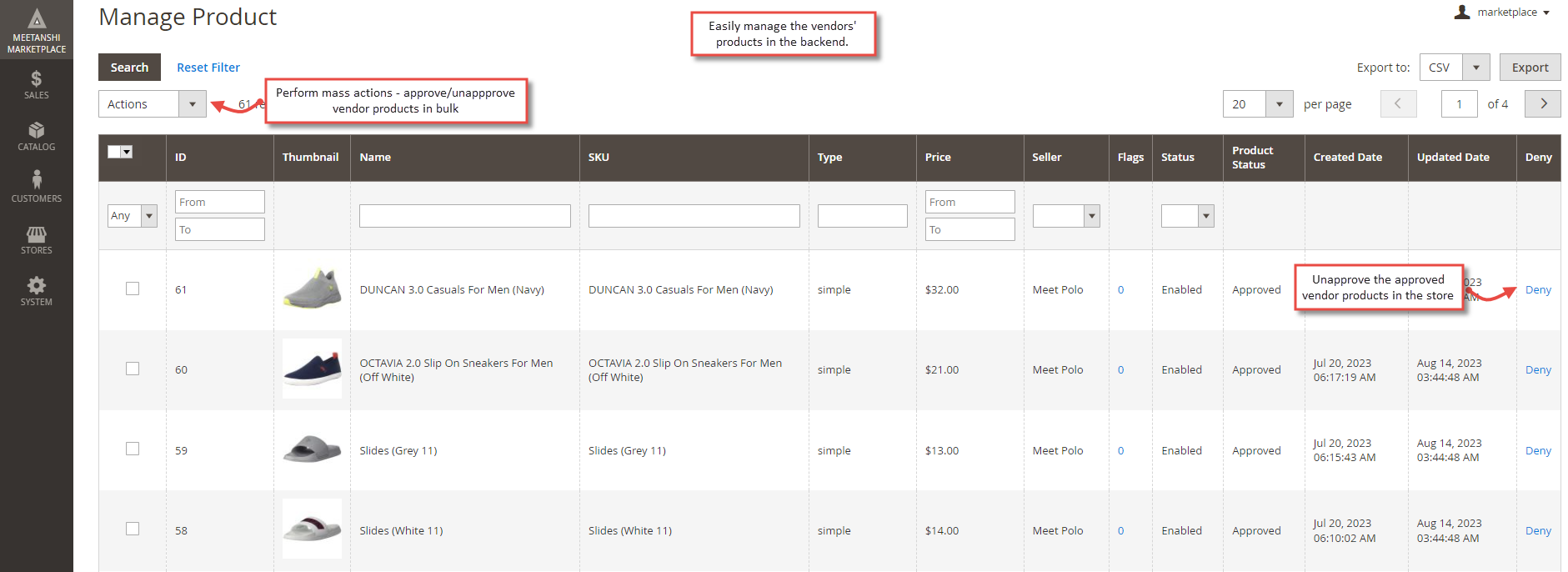Screen dimensions: 1568x572
Task: Sort by the ID column header
Action: tap(180, 158)
